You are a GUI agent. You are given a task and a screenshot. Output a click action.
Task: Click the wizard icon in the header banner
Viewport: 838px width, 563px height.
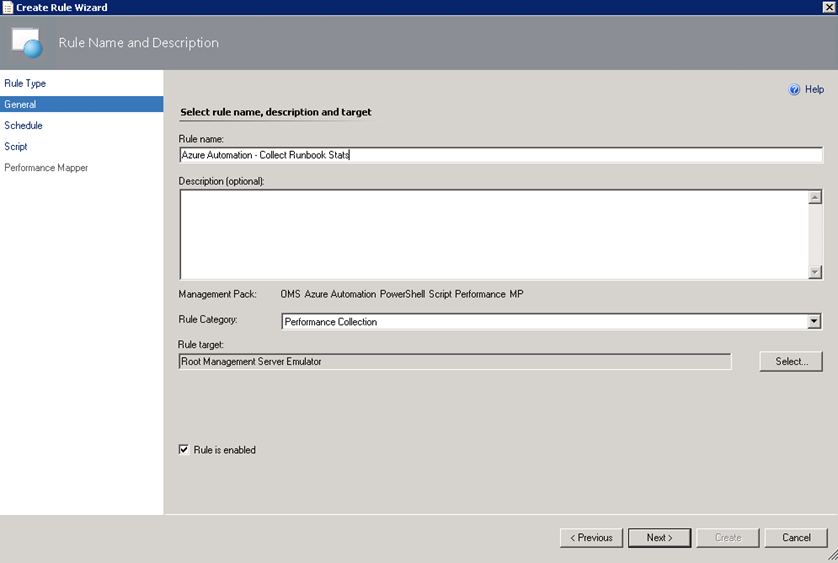tap(27, 43)
